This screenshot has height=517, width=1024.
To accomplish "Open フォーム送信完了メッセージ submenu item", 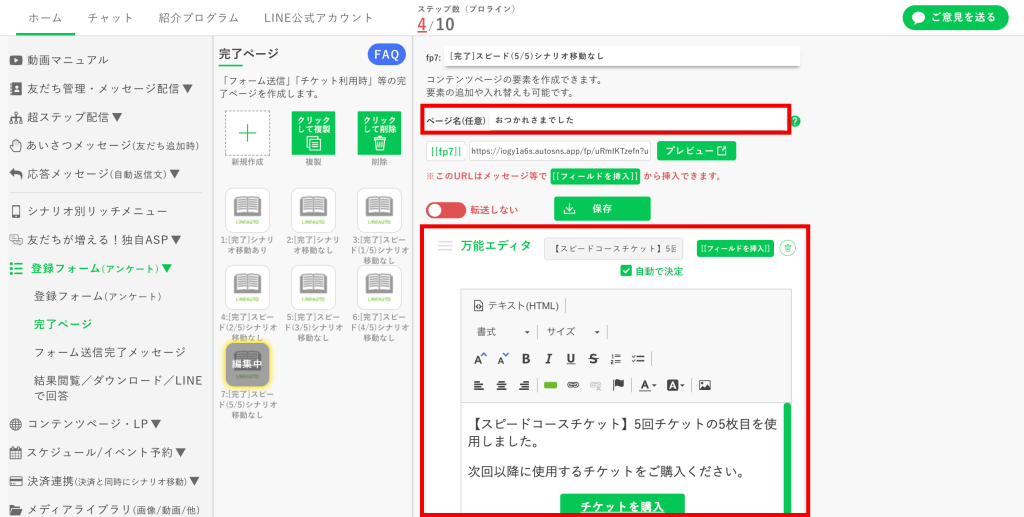I will tap(110, 352).
